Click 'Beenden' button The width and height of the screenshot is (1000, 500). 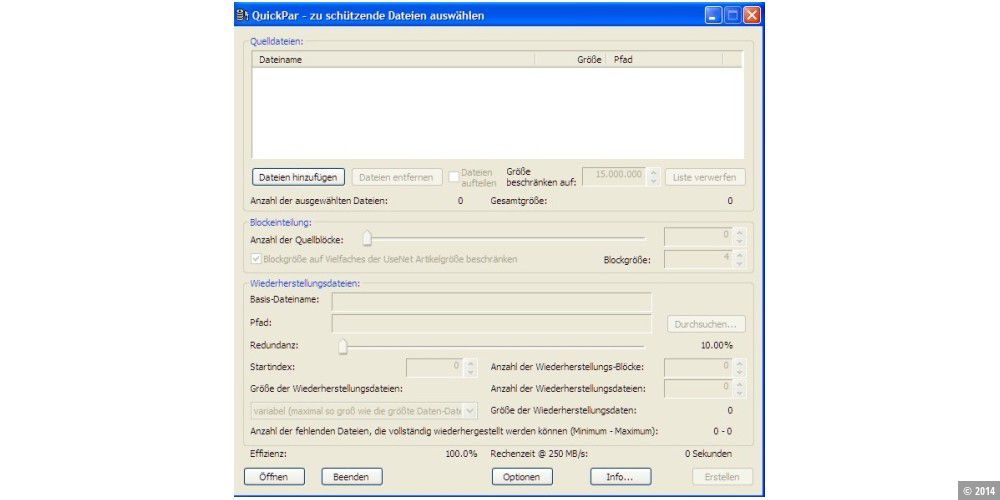[352, 476]
